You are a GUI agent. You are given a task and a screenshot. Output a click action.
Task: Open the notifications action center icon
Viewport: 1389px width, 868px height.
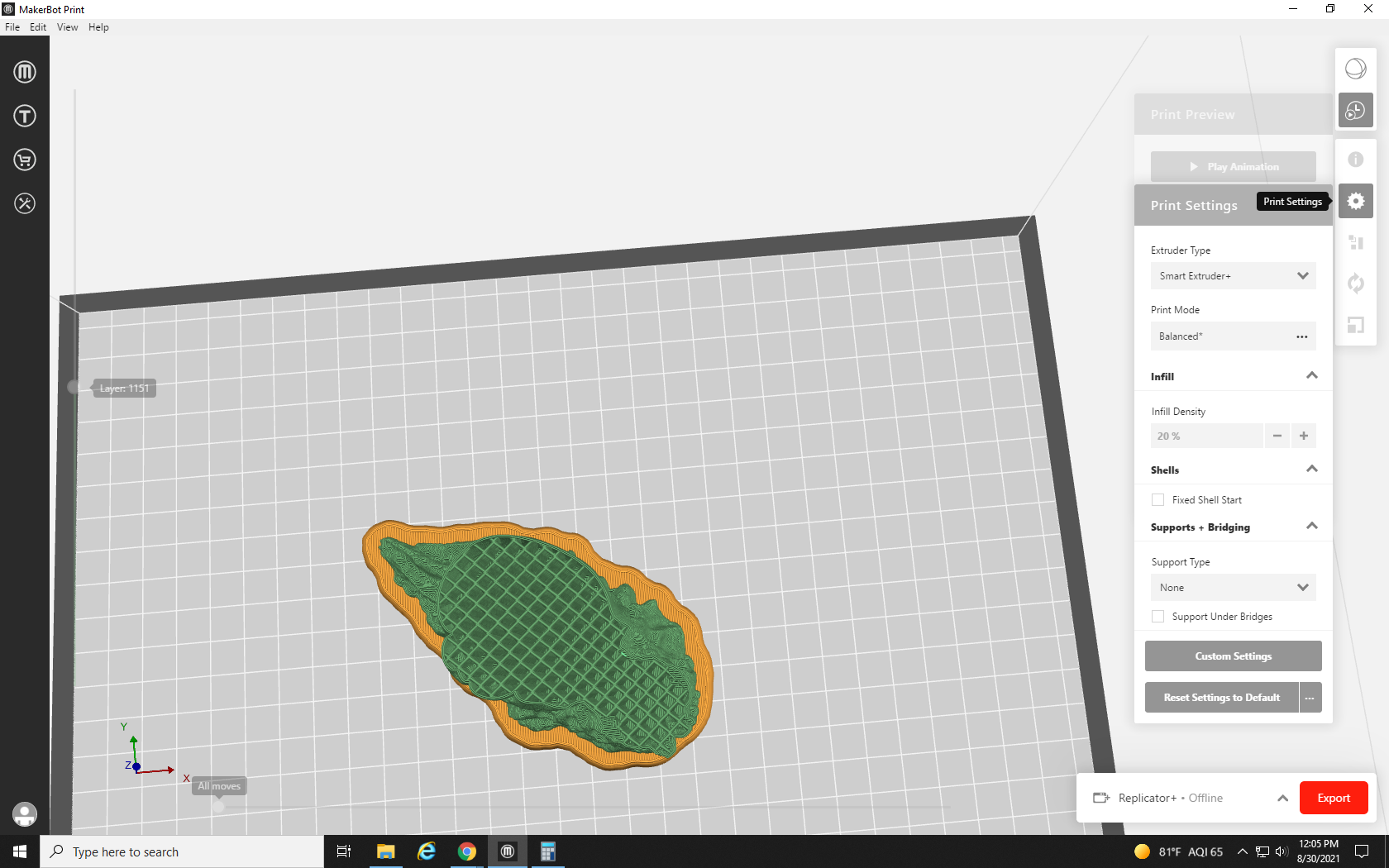[1362, 851]
